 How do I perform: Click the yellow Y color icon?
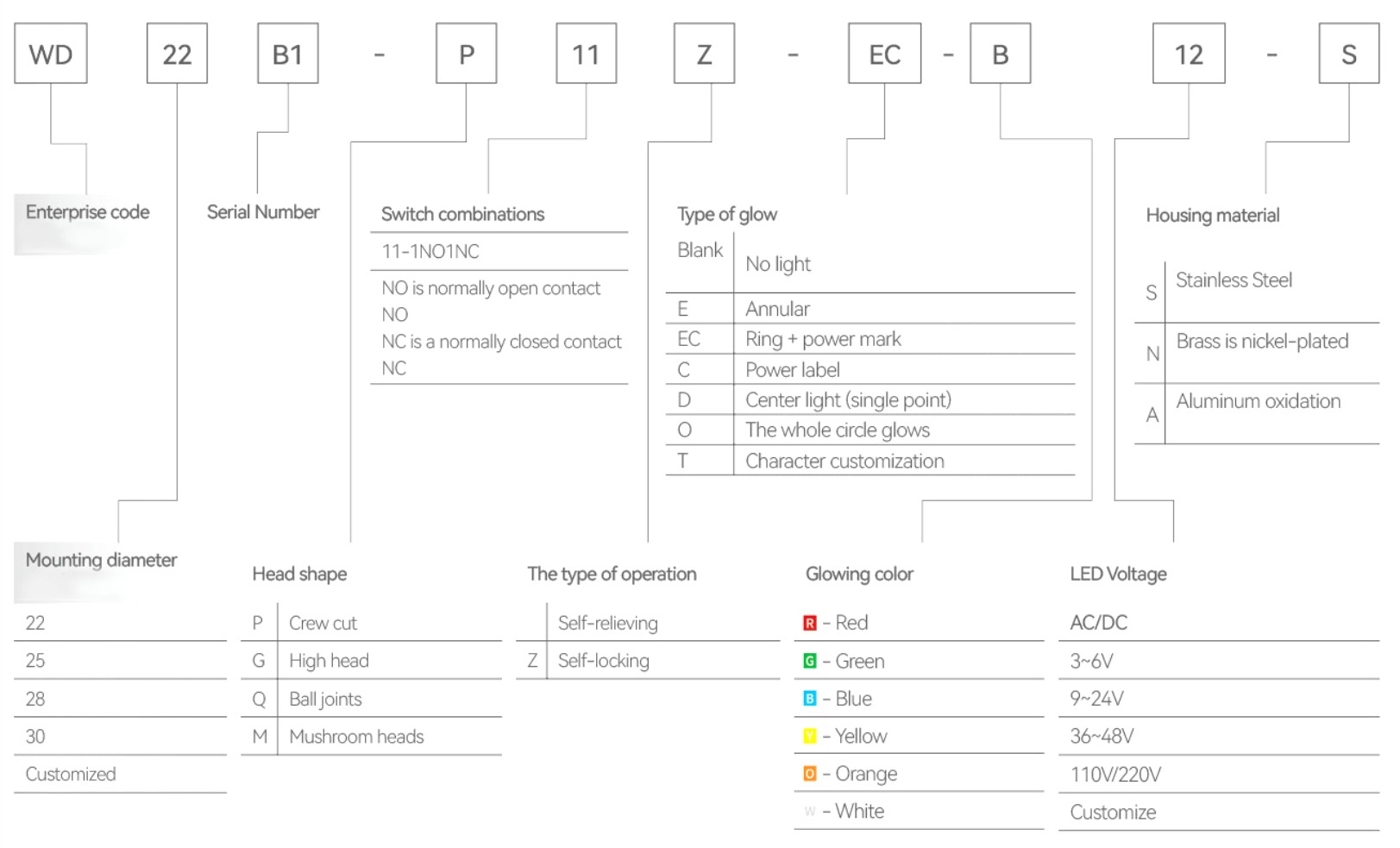[809, 736]
